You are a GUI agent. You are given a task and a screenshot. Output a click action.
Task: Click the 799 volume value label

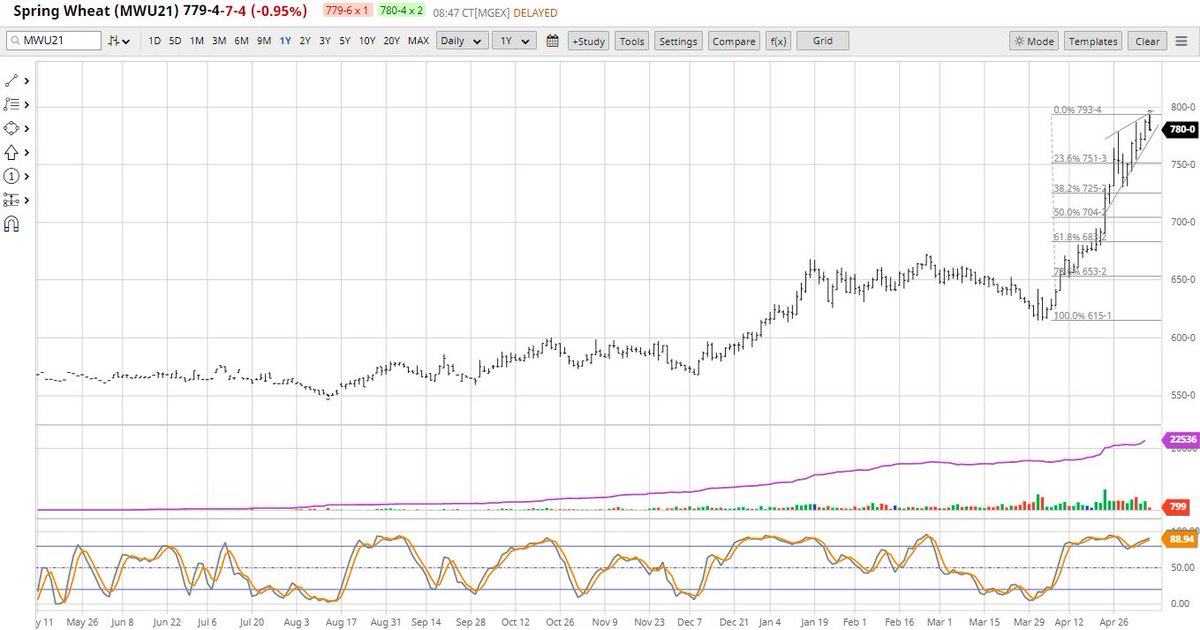coord(1177,509)
